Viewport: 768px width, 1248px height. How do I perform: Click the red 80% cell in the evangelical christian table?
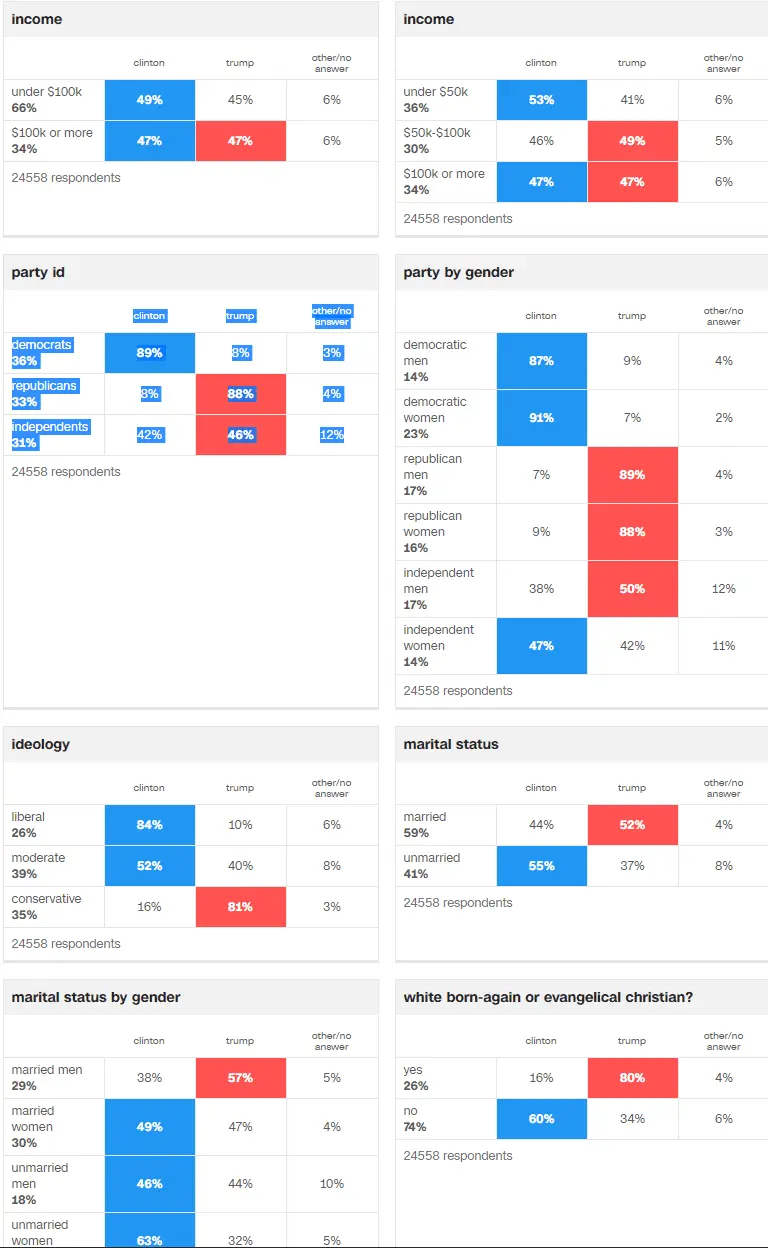pyautogui.click(x=632, y=1078)
